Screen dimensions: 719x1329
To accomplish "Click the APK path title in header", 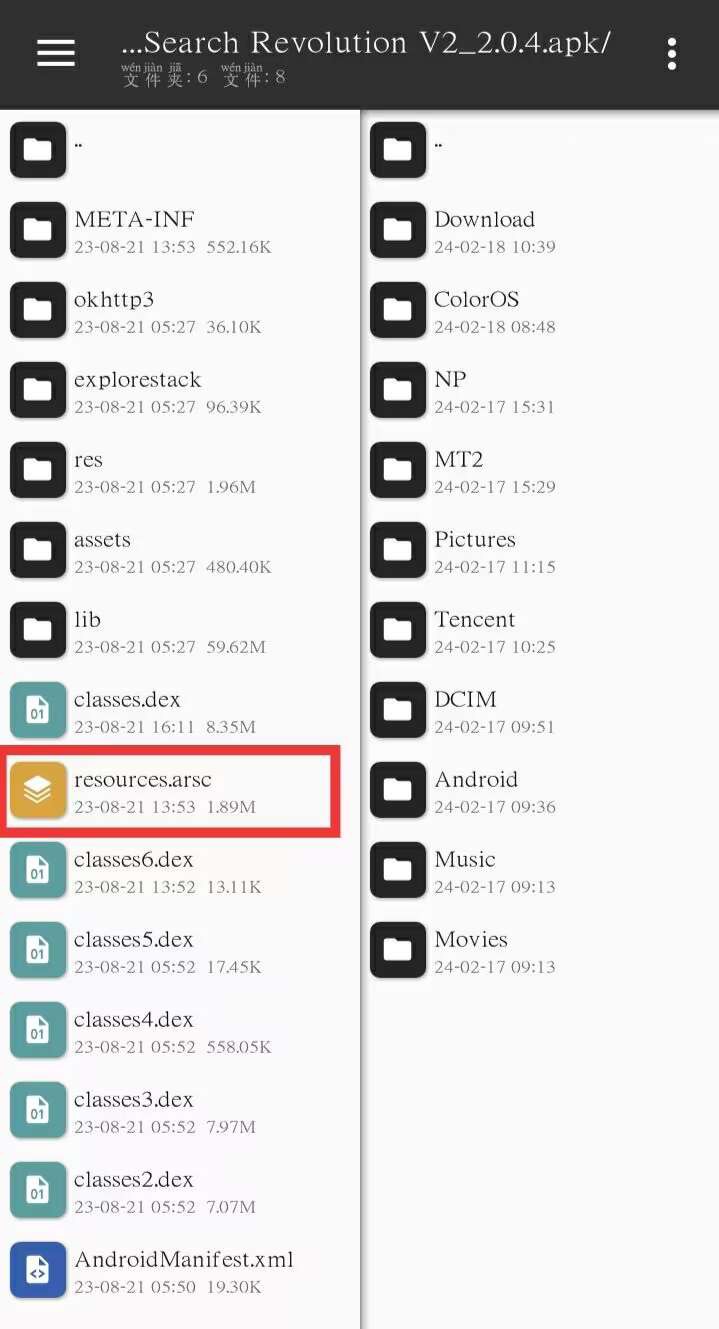I will coord(366,43).
